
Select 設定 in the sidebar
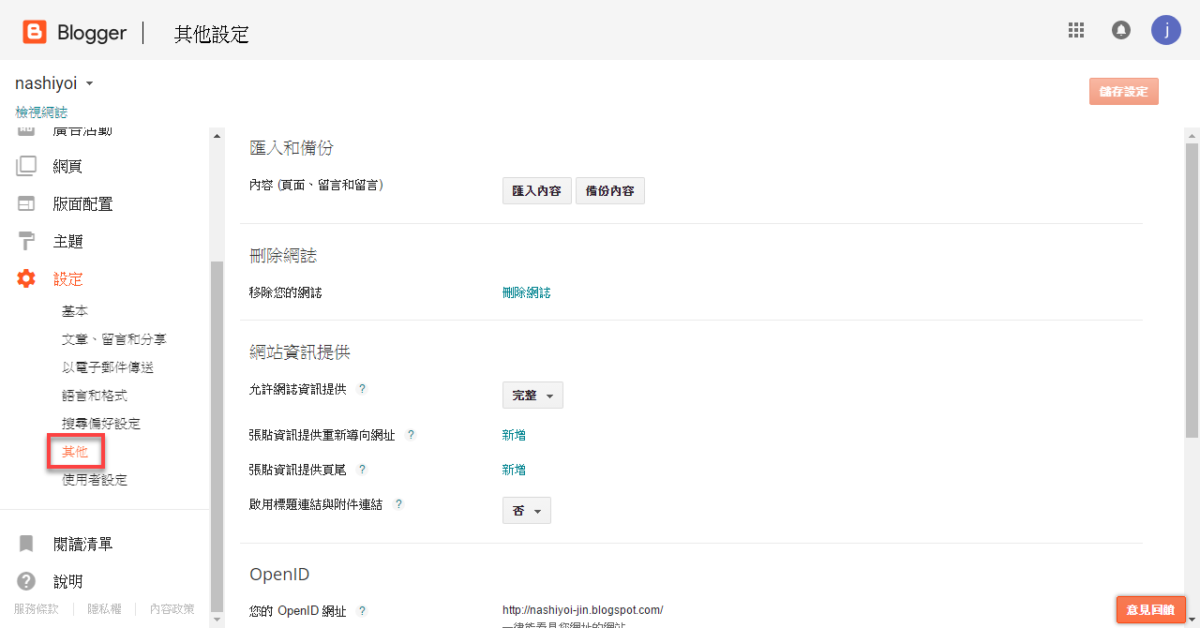pos(68,279)
